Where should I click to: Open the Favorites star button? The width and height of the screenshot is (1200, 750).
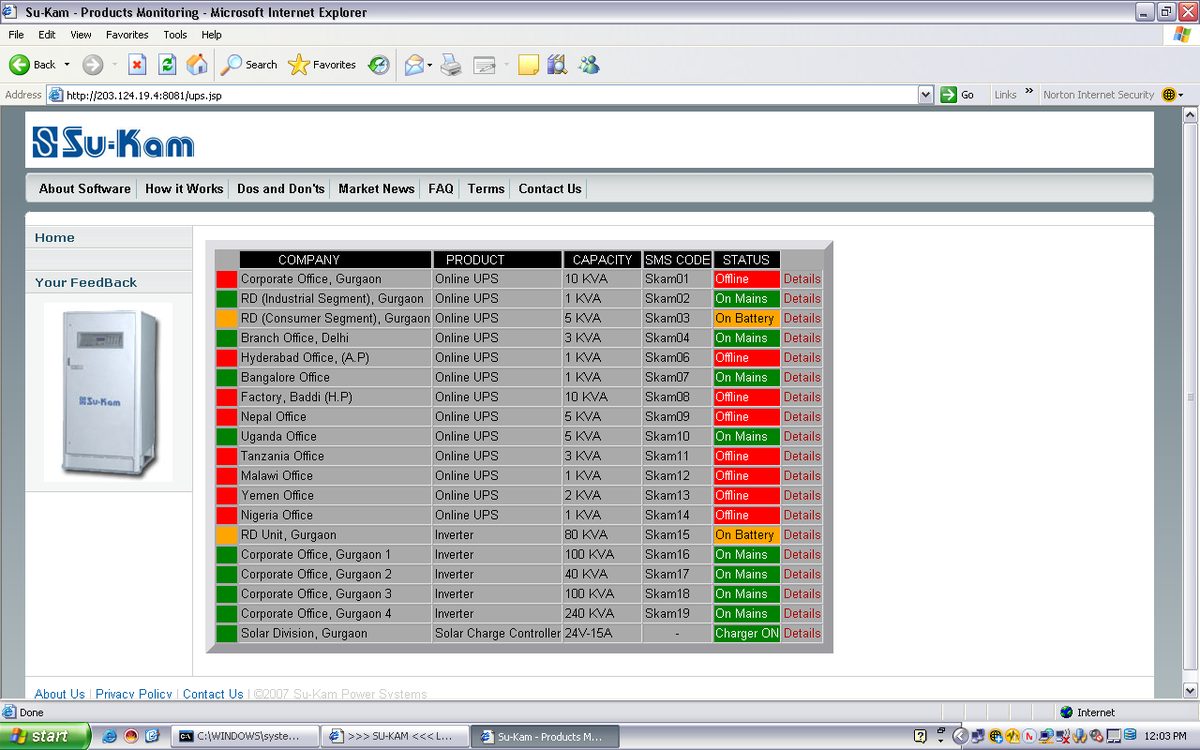[x=322, y=65]
